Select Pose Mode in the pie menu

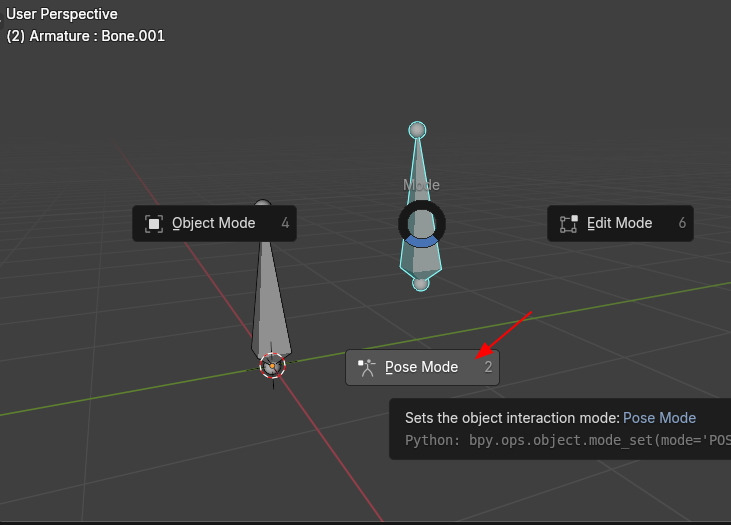coord(422,367)
